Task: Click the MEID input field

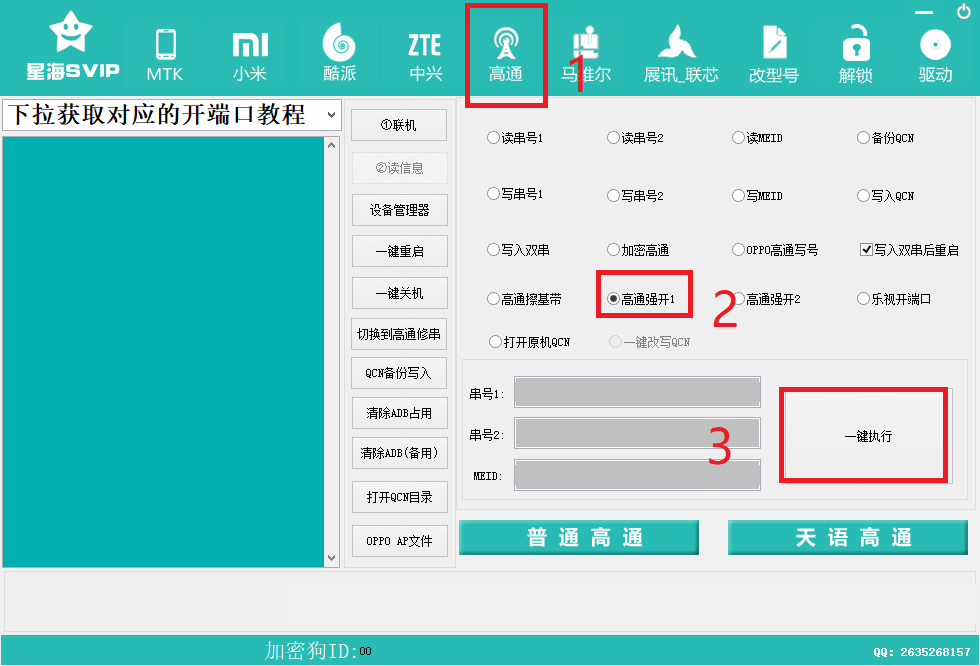Action: coord(637,475)
